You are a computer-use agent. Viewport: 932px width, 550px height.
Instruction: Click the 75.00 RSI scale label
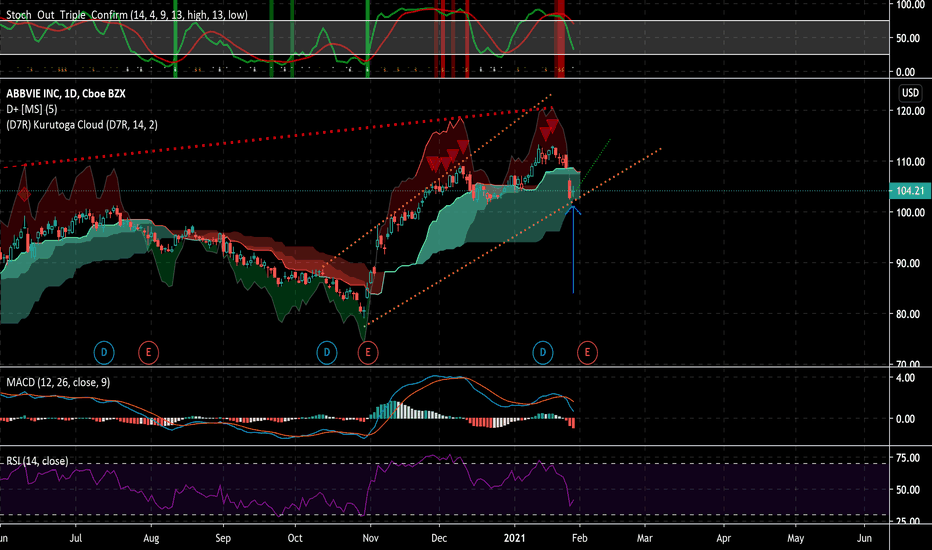[x=908, y=458]
